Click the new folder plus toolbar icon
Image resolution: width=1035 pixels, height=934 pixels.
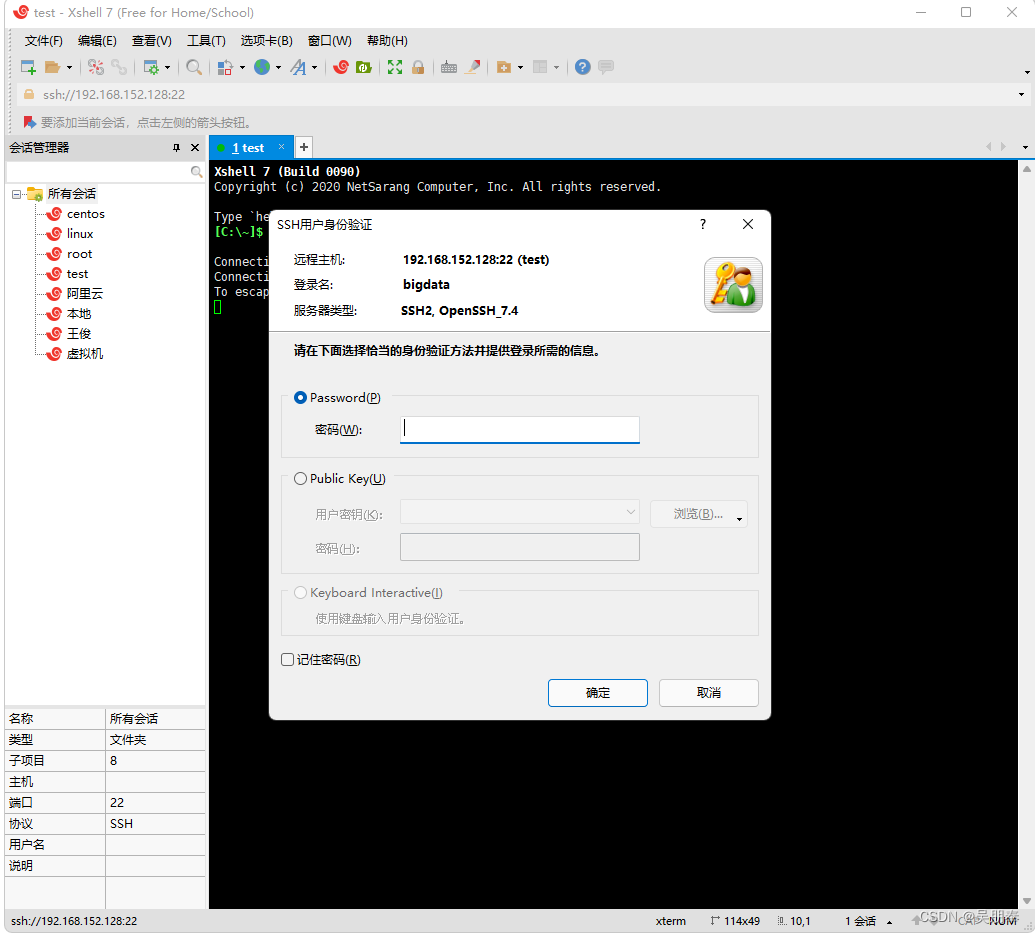click(x=504, y=67)
